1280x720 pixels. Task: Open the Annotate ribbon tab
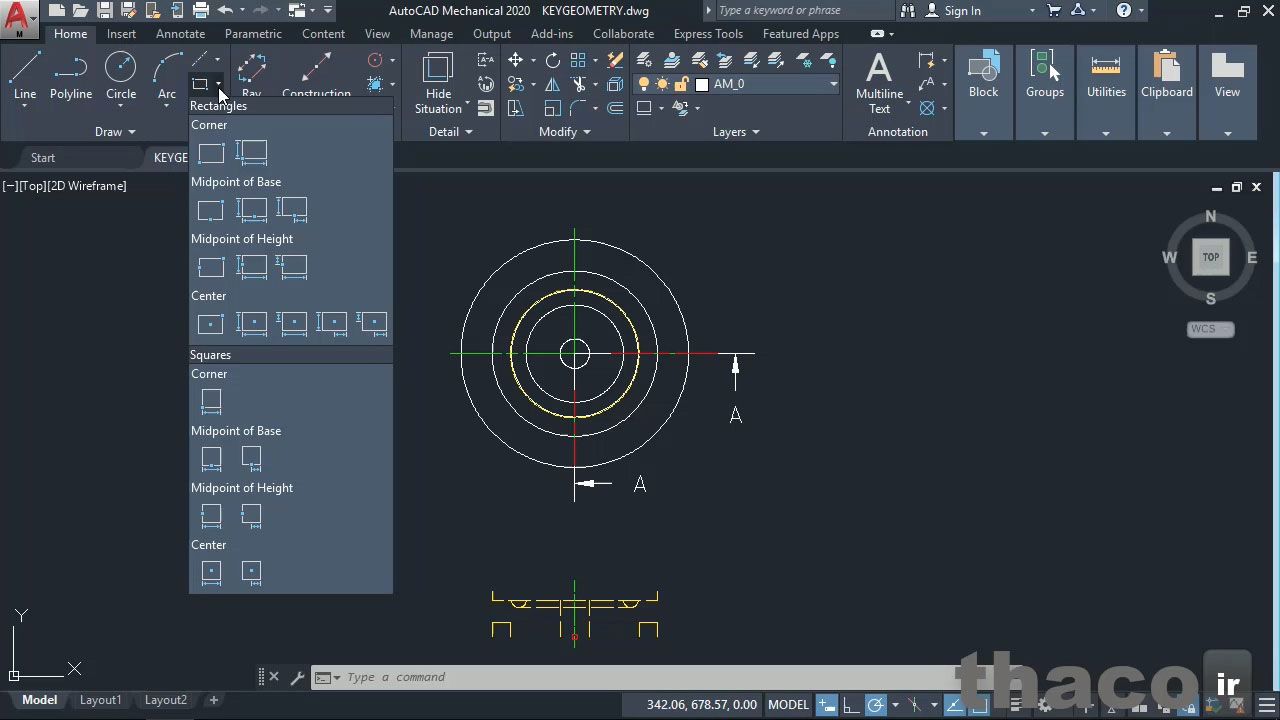(180, 34)
